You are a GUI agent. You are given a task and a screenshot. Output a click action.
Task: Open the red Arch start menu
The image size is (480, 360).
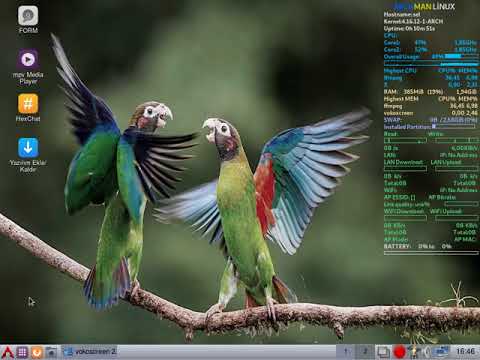(7, 352)
